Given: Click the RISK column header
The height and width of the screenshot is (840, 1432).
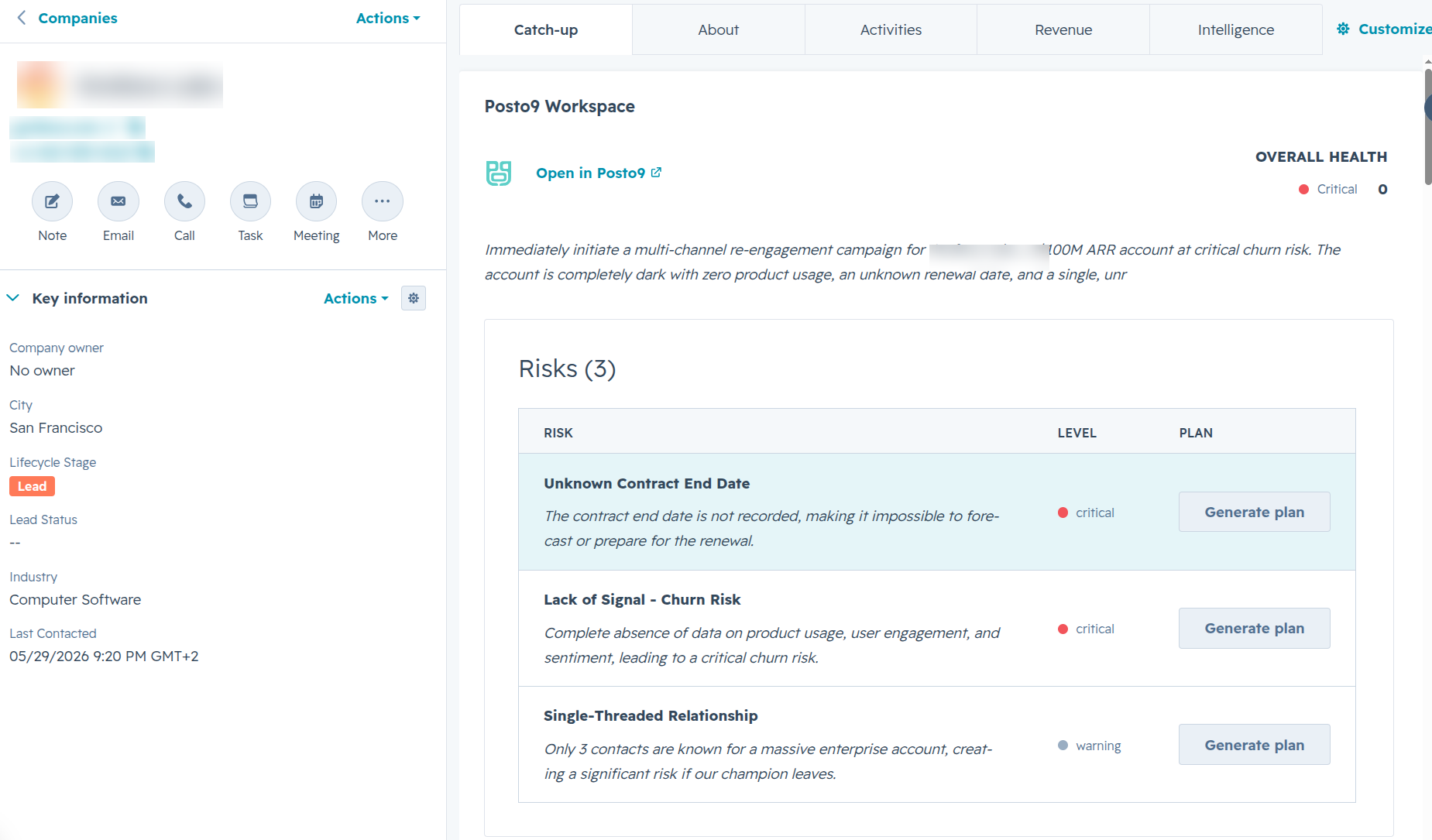Looking at the screenshot, I should coord(558,433).
